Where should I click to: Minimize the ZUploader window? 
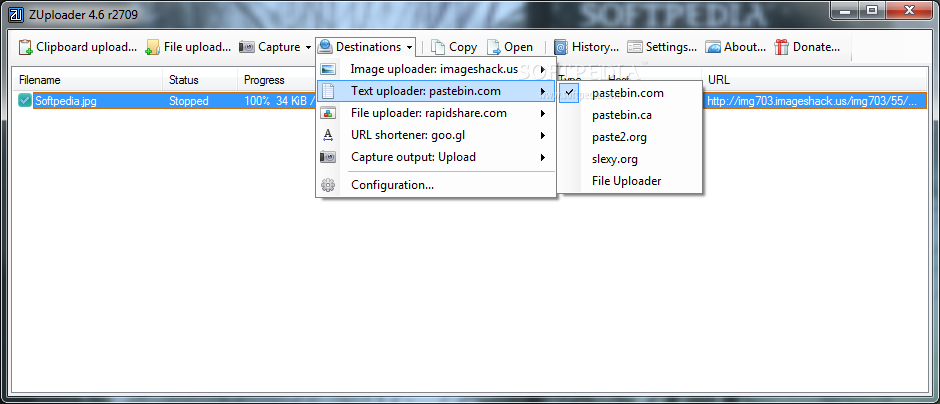[846, 10]
